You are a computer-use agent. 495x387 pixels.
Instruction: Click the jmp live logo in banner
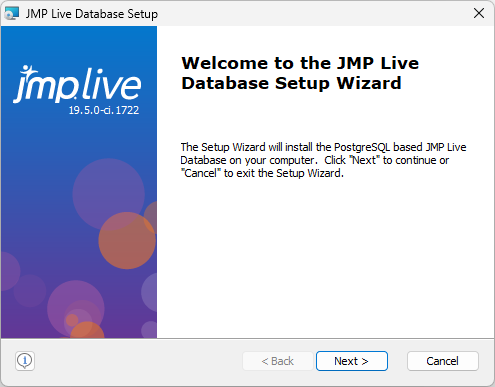tap(77, 84)
